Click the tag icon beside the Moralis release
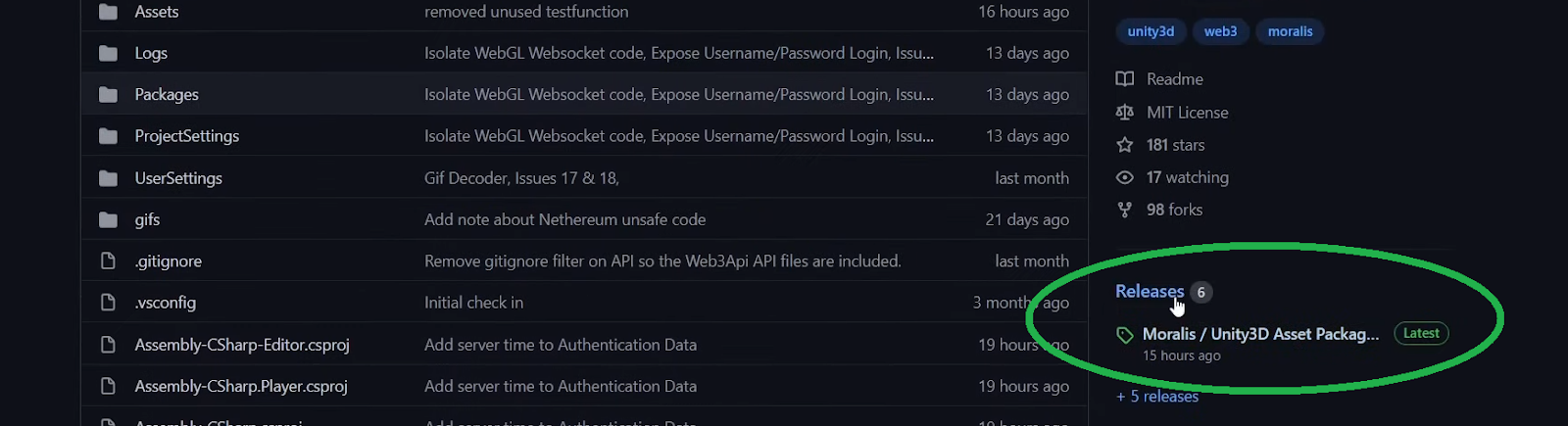Screen dimensions: 1568x426 pos(1125,335)
